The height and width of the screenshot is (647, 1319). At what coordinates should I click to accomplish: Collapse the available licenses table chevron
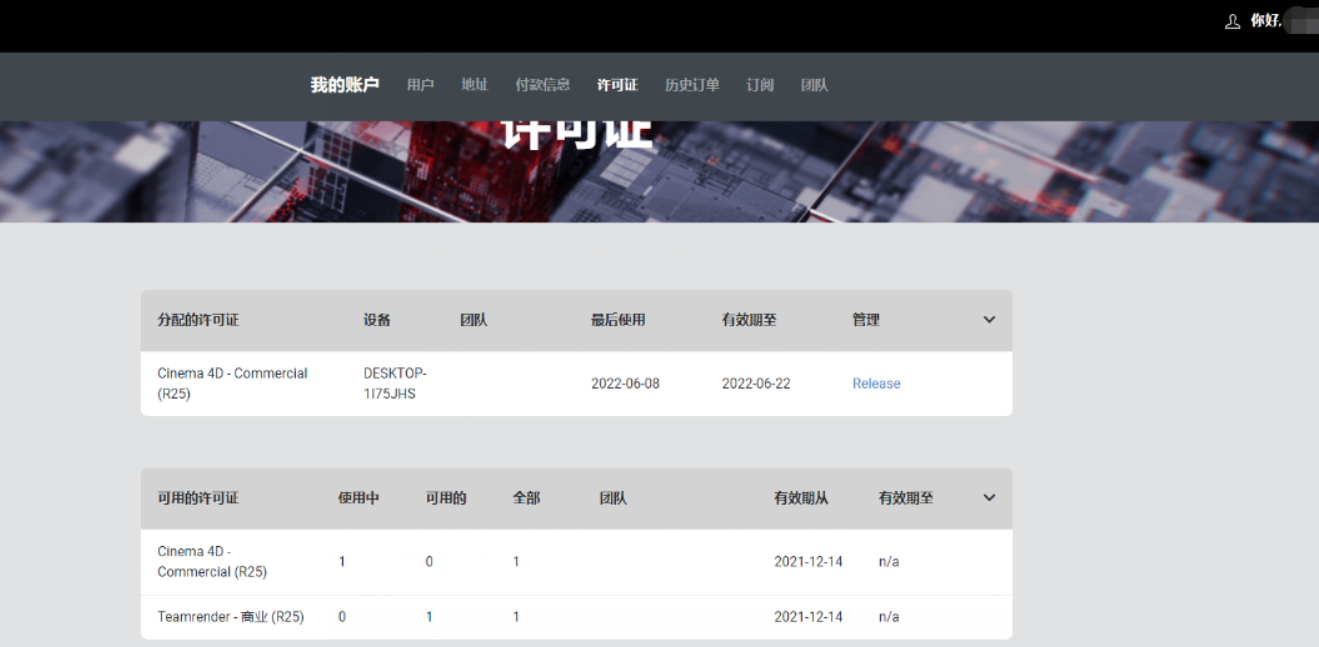[x=988, y=498]
